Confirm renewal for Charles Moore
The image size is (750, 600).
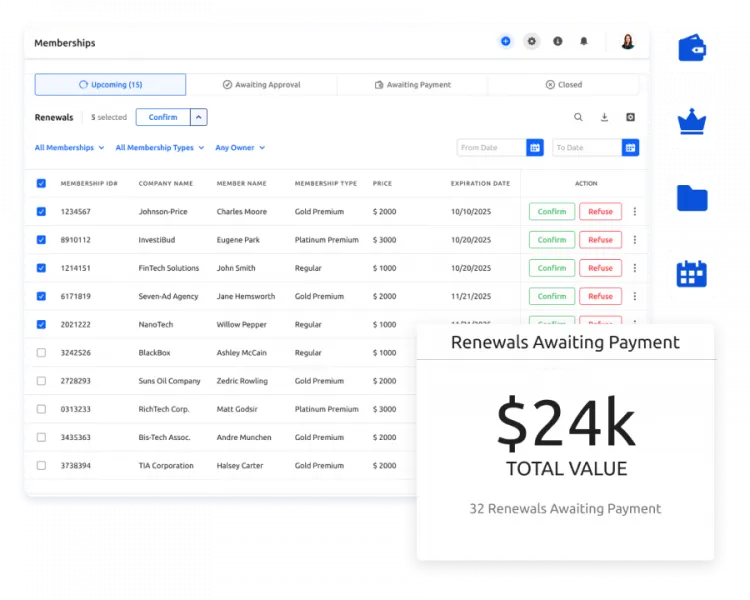tap(551, 211)
